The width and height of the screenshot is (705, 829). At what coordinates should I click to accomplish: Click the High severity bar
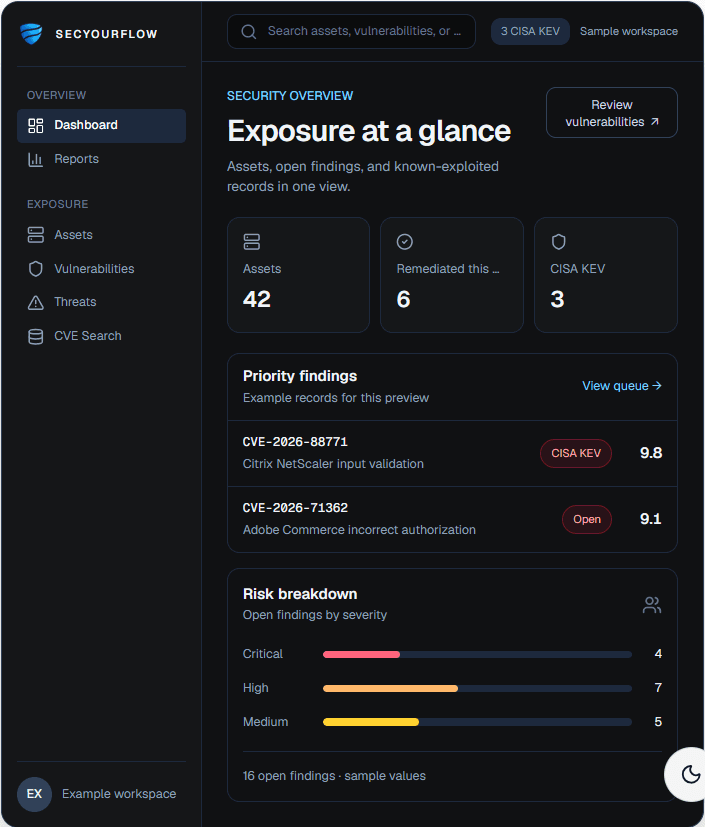[477, 688]
